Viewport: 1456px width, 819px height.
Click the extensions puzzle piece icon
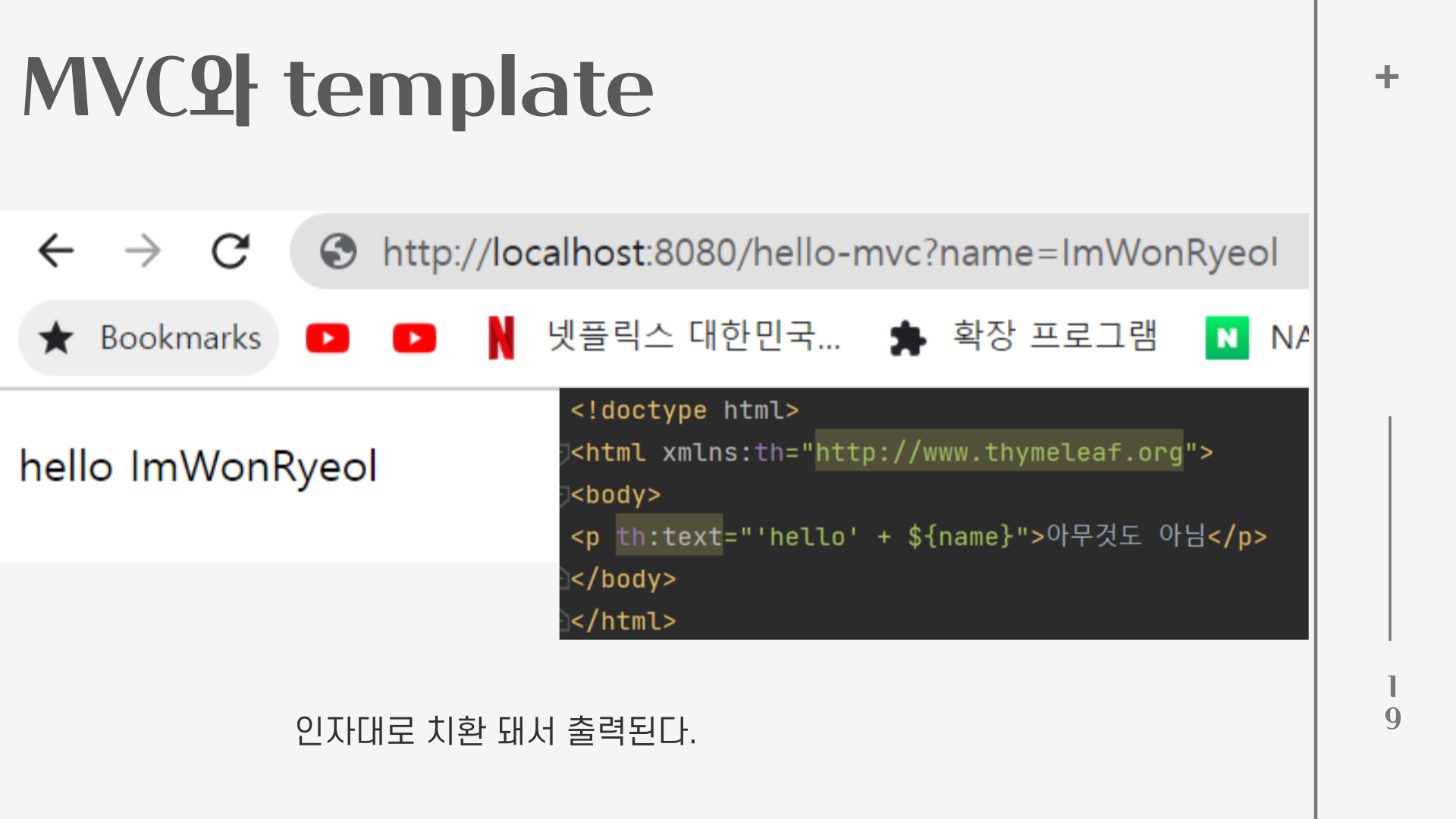(x=907, y=338)
